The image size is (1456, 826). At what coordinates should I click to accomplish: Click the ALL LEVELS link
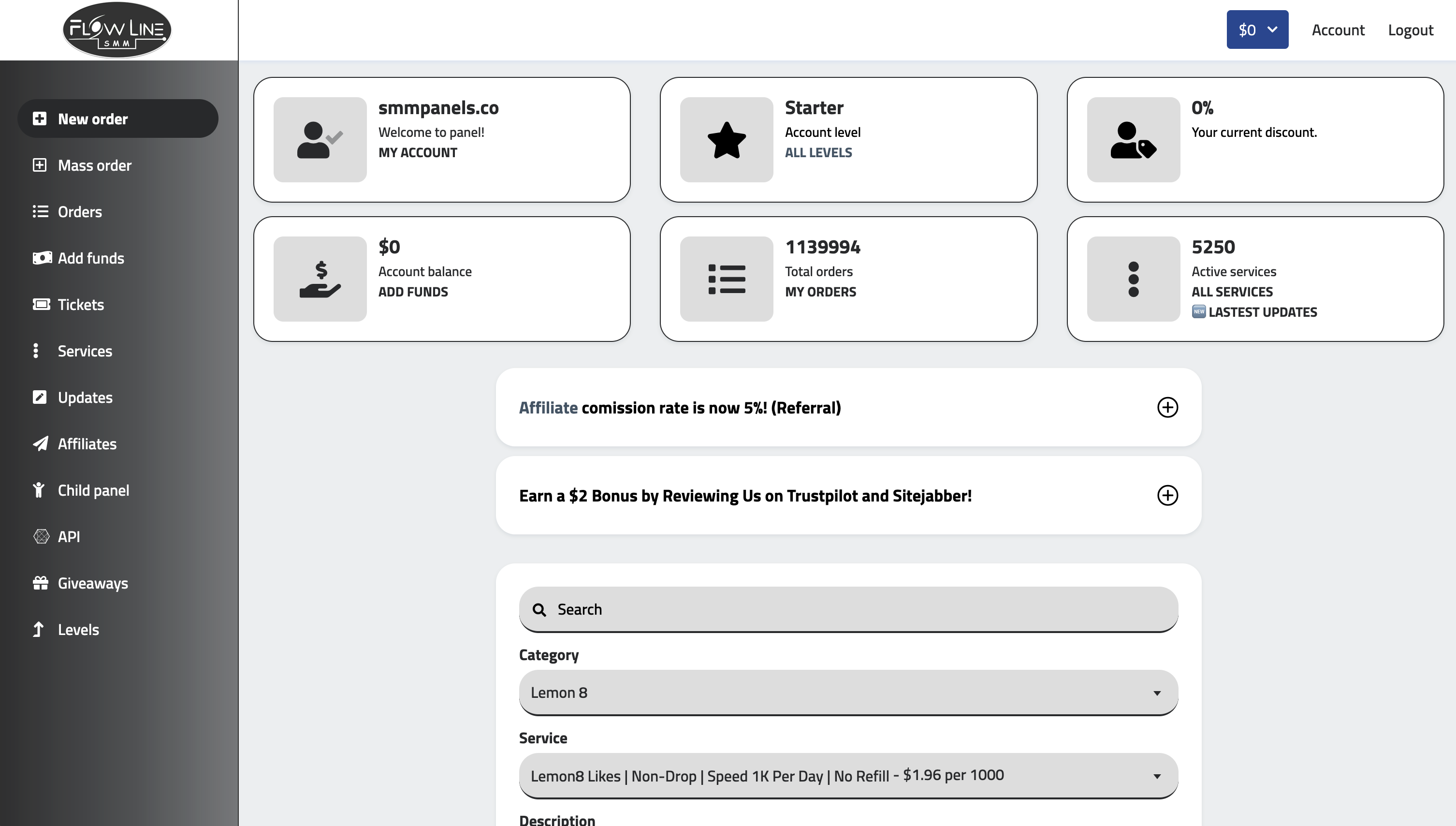tap(818, 153)
